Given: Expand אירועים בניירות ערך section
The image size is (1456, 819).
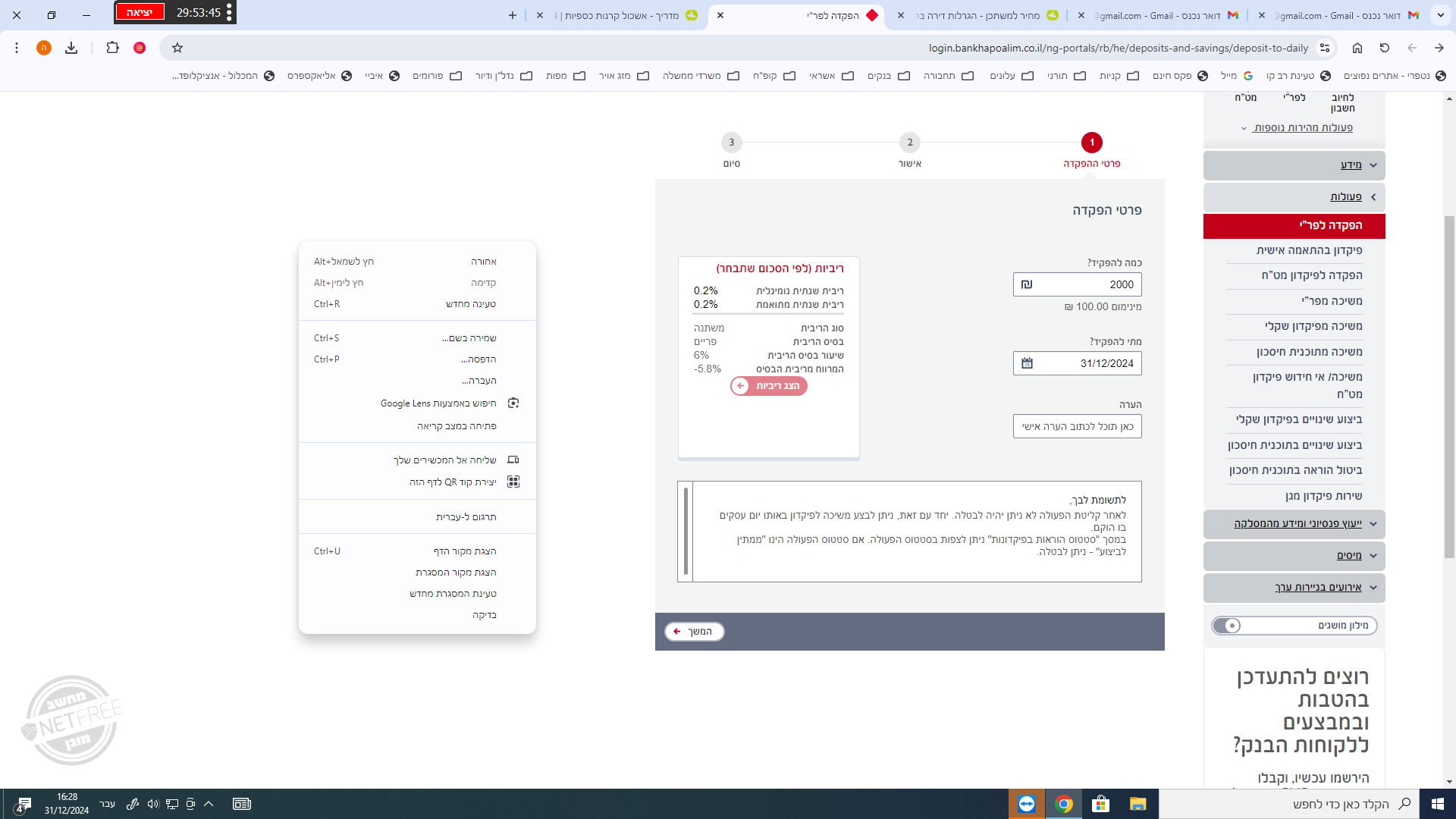Looking at the screenshot, I should click(1318, 588).
